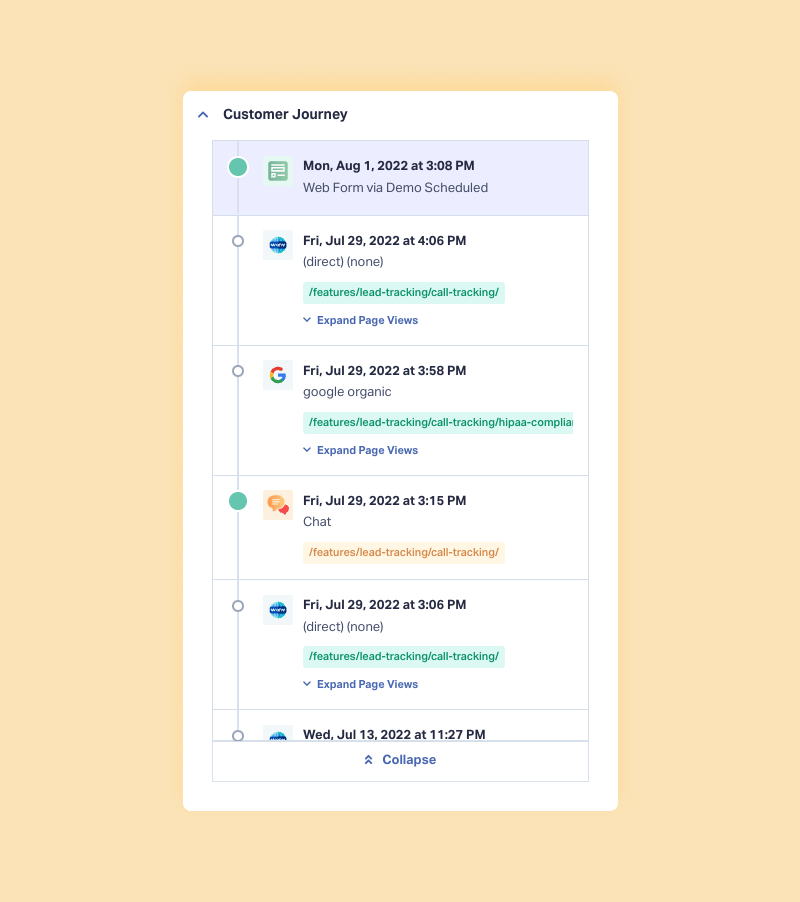Select the green timeline dot for Chat event
Screen dimensions: 800x902
pyautogui.click(x=238, y=501)
